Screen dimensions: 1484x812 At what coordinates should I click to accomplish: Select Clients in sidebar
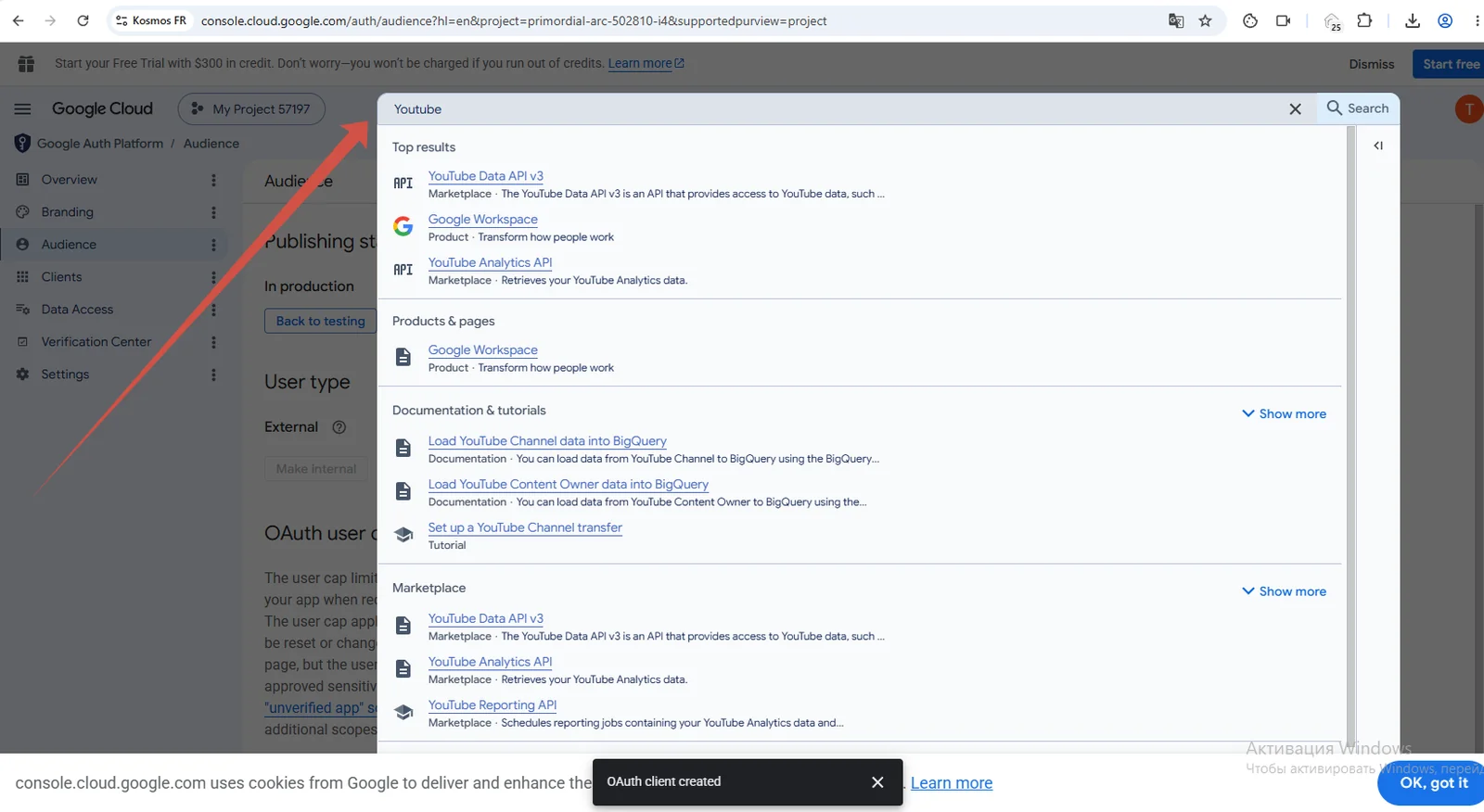point(61,277)
